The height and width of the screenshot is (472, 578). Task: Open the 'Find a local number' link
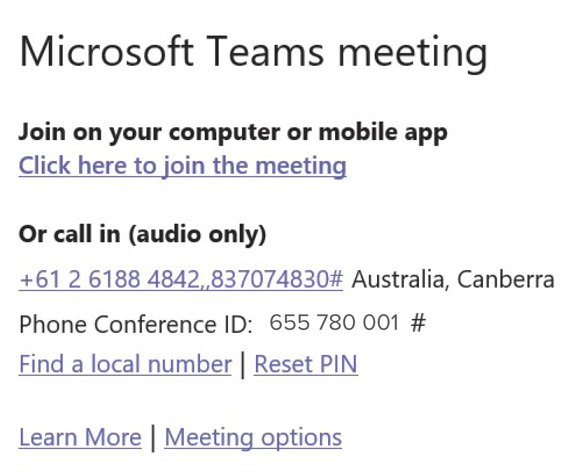click(x=125, y=364)
